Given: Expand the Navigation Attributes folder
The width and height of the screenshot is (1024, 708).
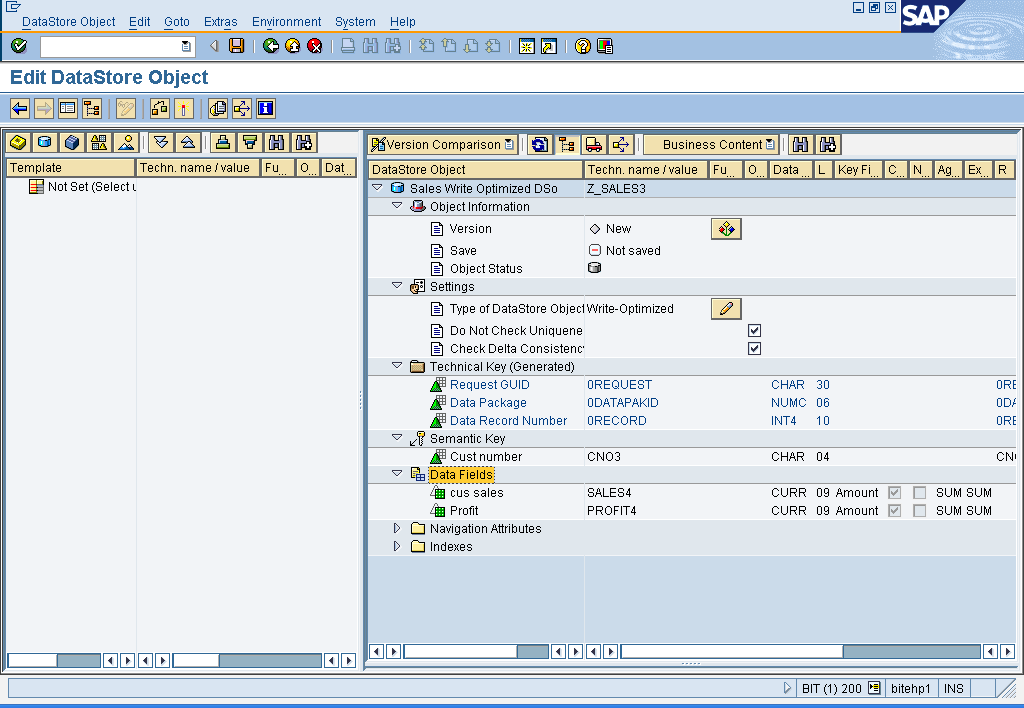Looking at the screenshot, I should (x=396, y=528).
